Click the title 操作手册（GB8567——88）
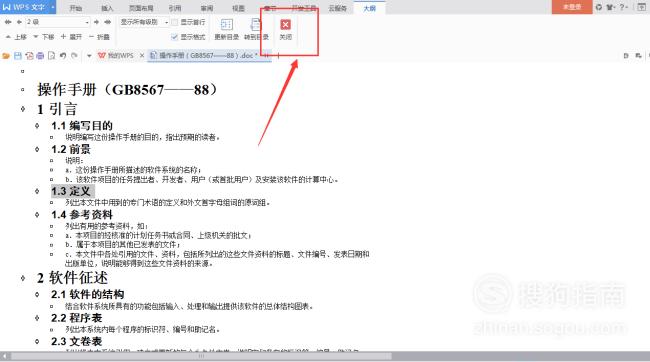650x362 pixels. coord(127,89)
